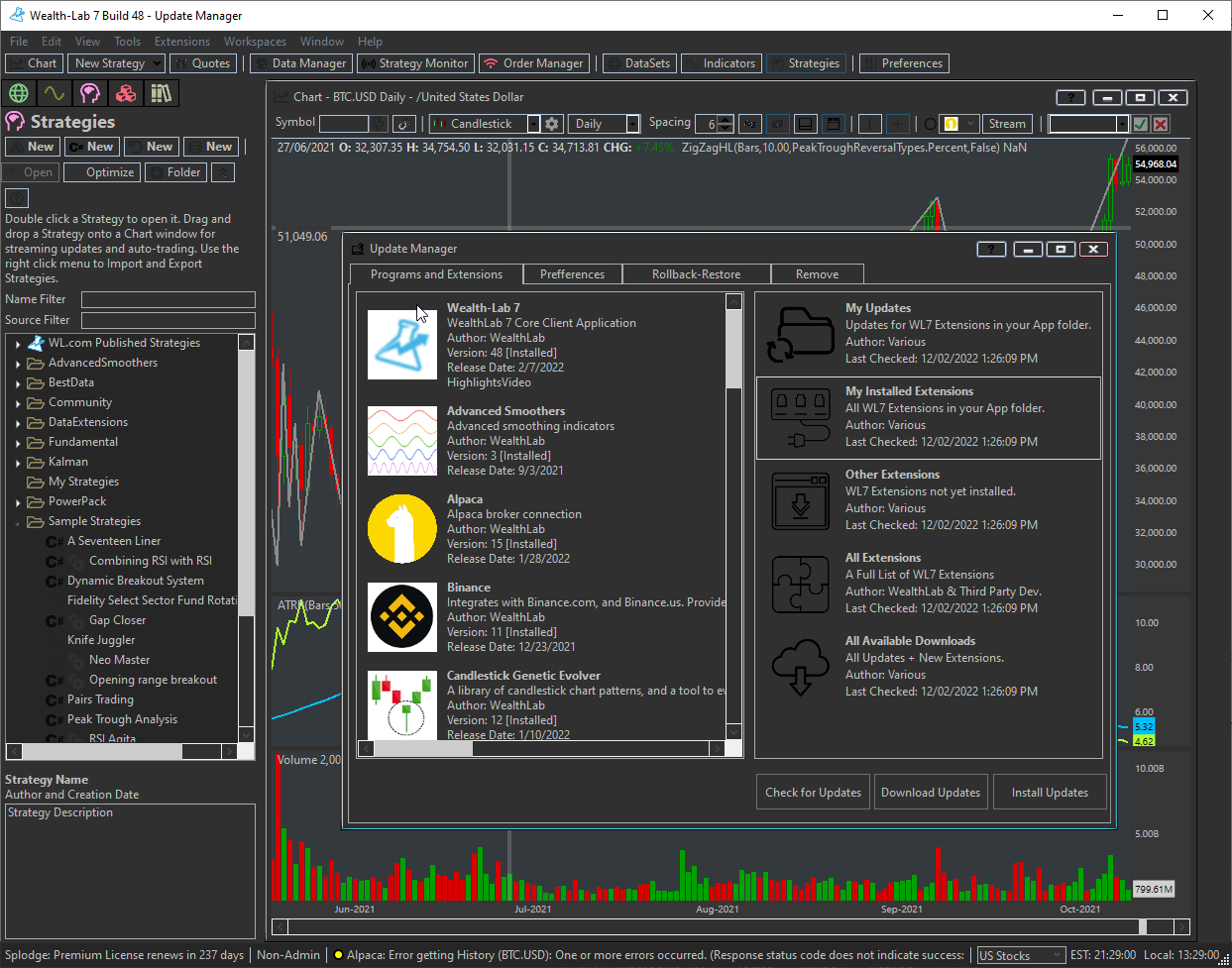Image resolution: width=1232 pixels, height=968 pixels.
Task: Click the Name Filter input field
Action: click(168, 299)
